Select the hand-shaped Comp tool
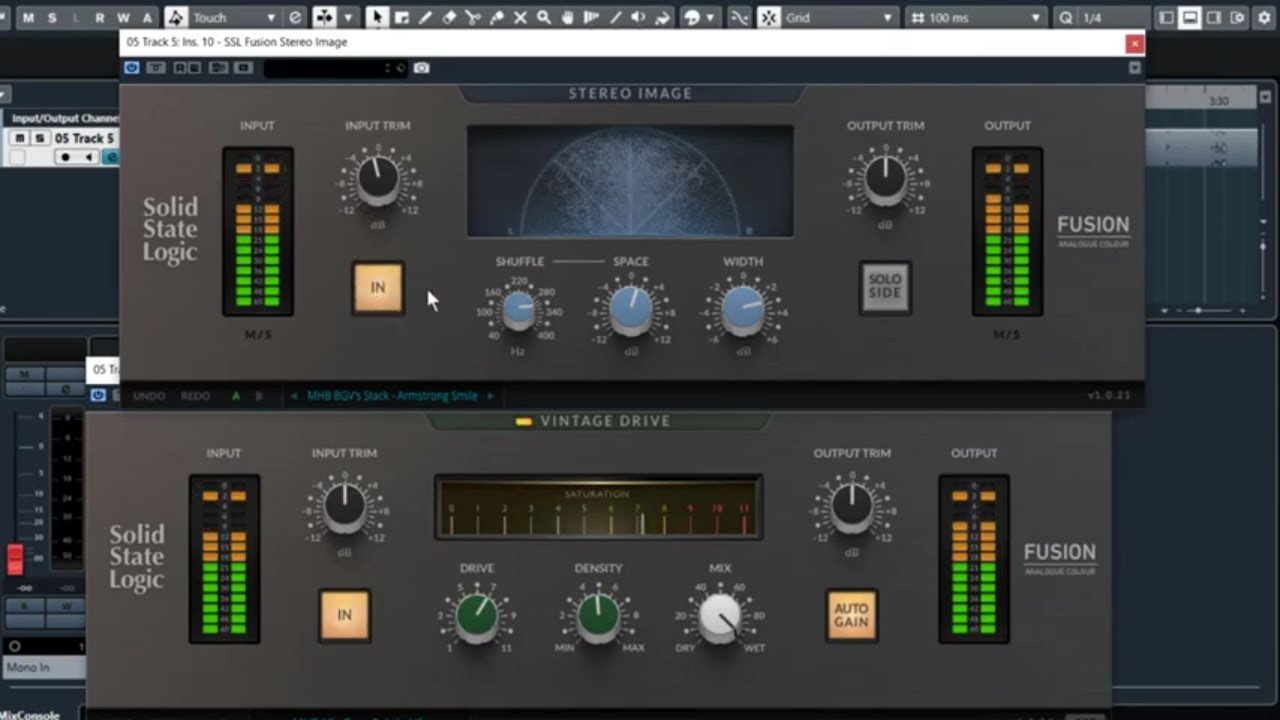 [x=568, y=17]
